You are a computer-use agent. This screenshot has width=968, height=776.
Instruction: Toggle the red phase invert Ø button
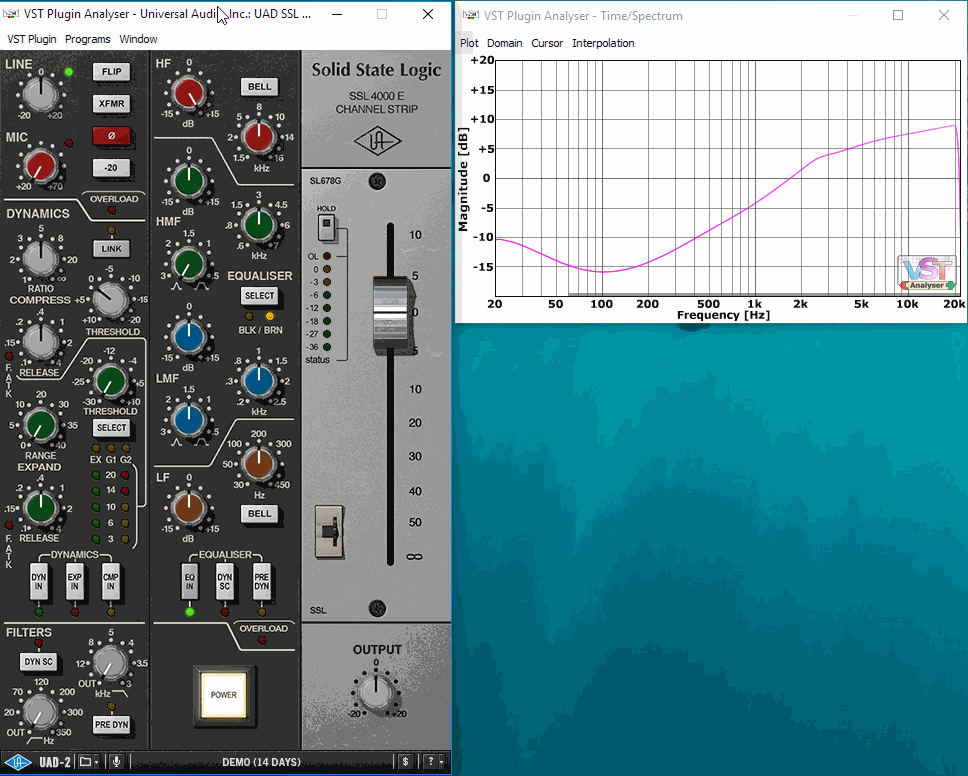point(112,136)
